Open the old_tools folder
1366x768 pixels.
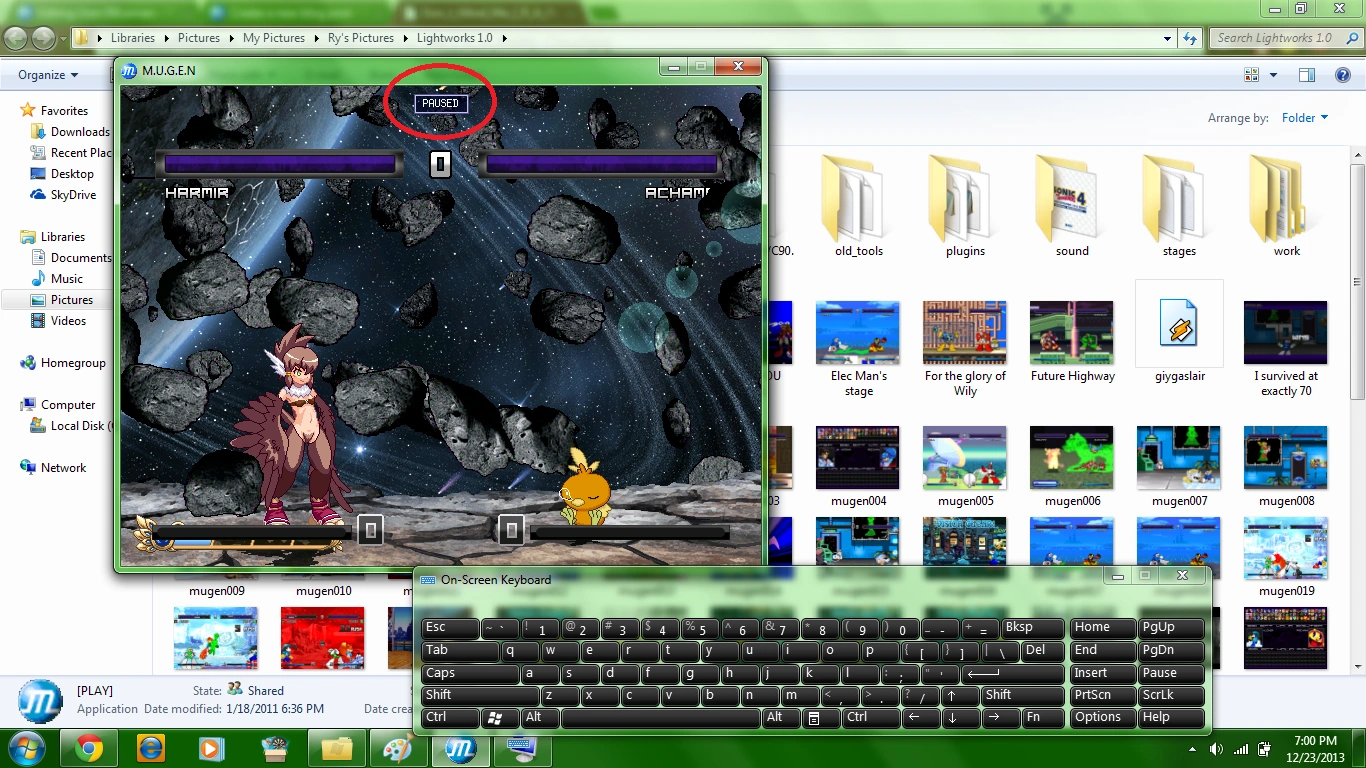(859, 205)
